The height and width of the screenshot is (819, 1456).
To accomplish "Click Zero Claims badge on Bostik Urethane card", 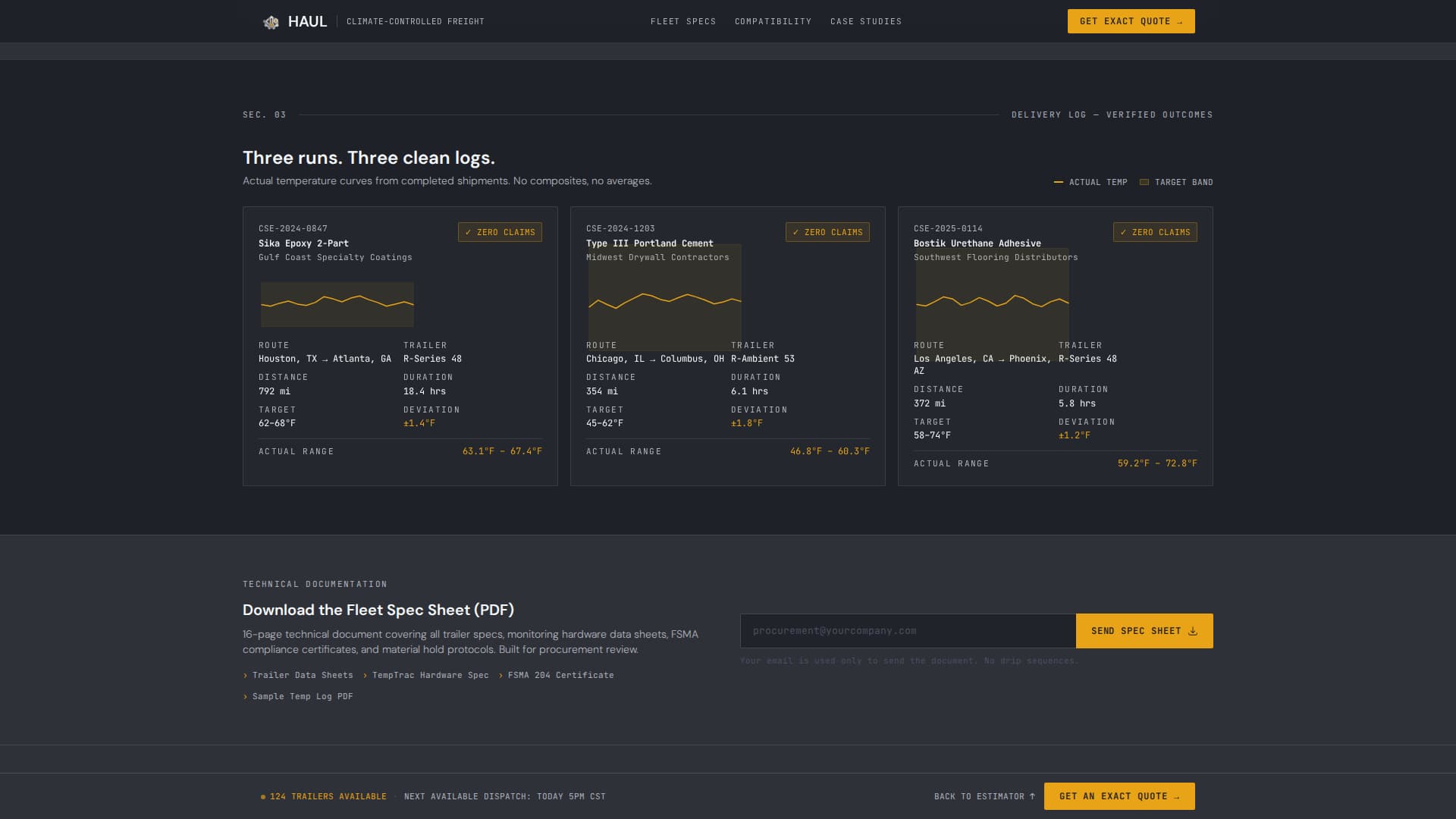I will tap(1155, 232).
